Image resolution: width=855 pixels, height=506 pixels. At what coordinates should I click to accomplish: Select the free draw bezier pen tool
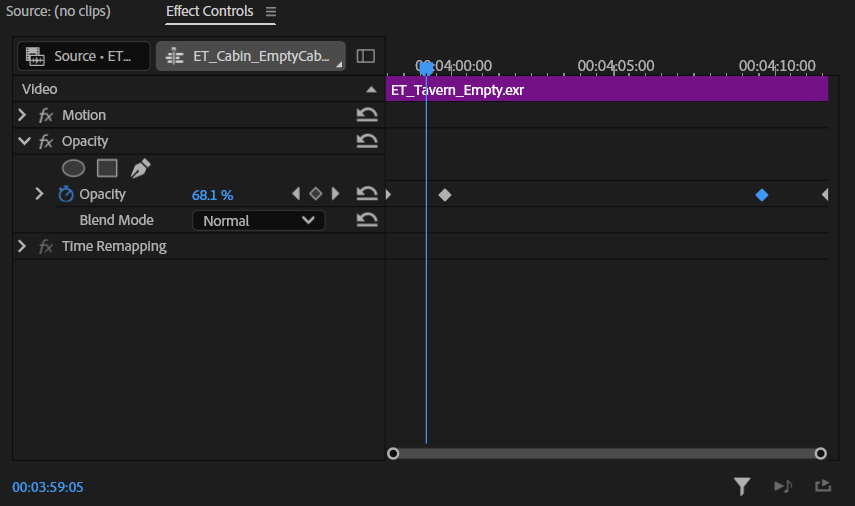(140, 168)
